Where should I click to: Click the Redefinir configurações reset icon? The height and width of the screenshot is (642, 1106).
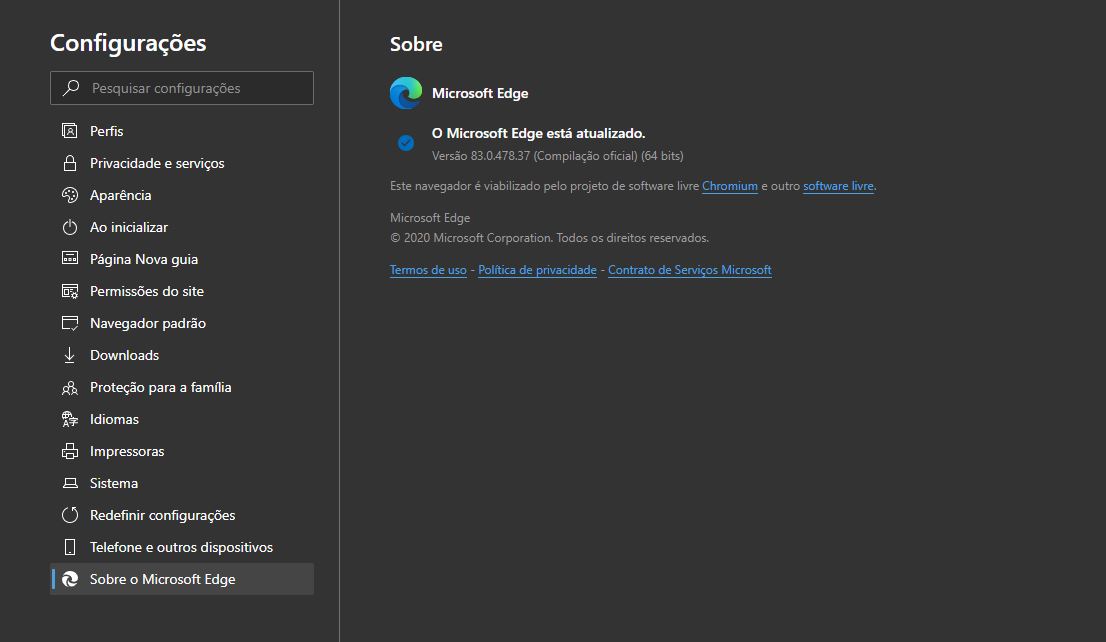pos(70,515)
